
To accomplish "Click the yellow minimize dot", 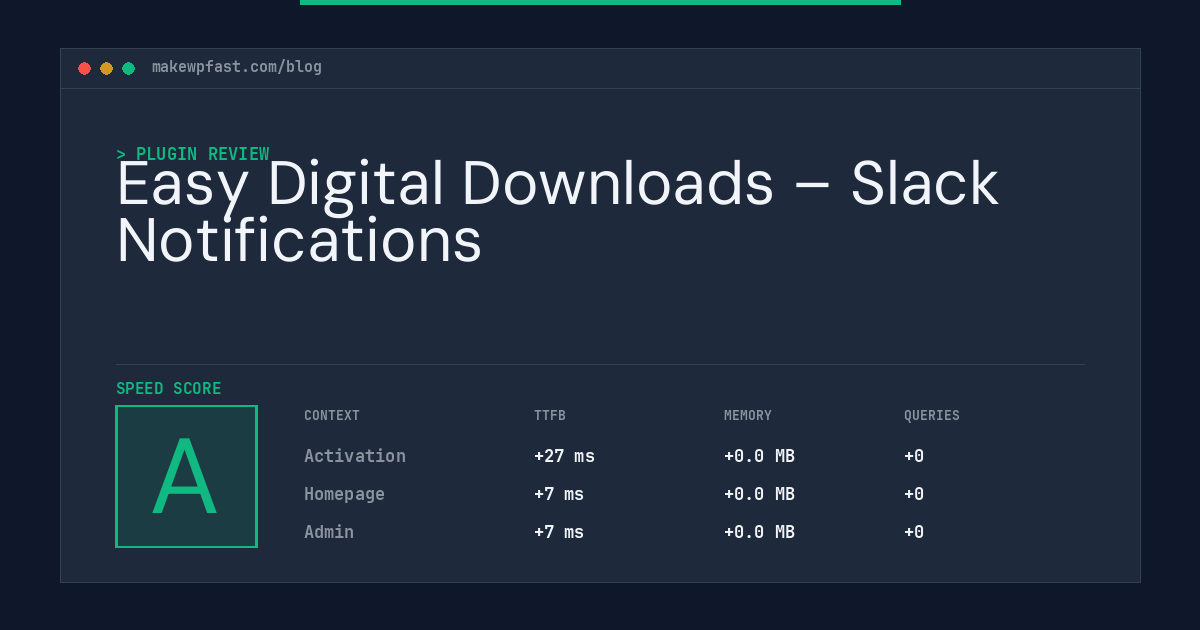I will tap(107, 69).
